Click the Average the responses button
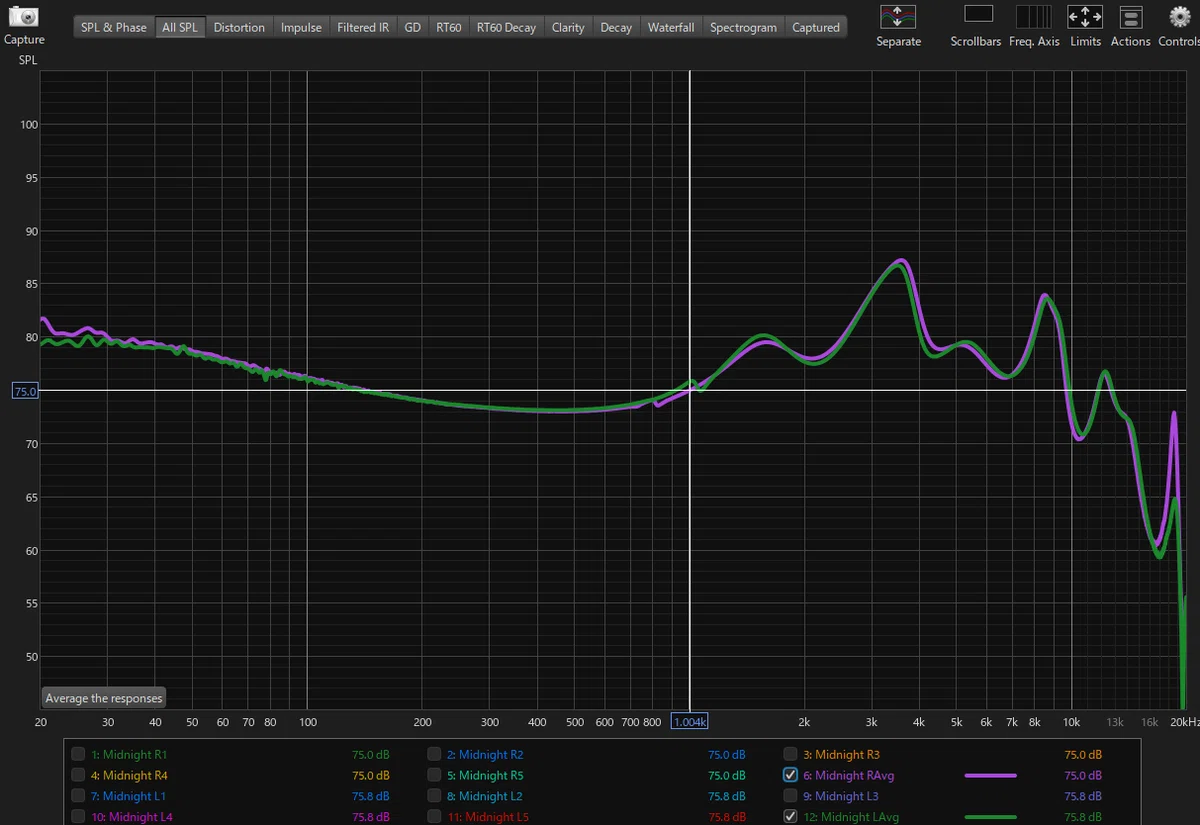The height and width of the screenshot is (825, 1200). (104, 698)
